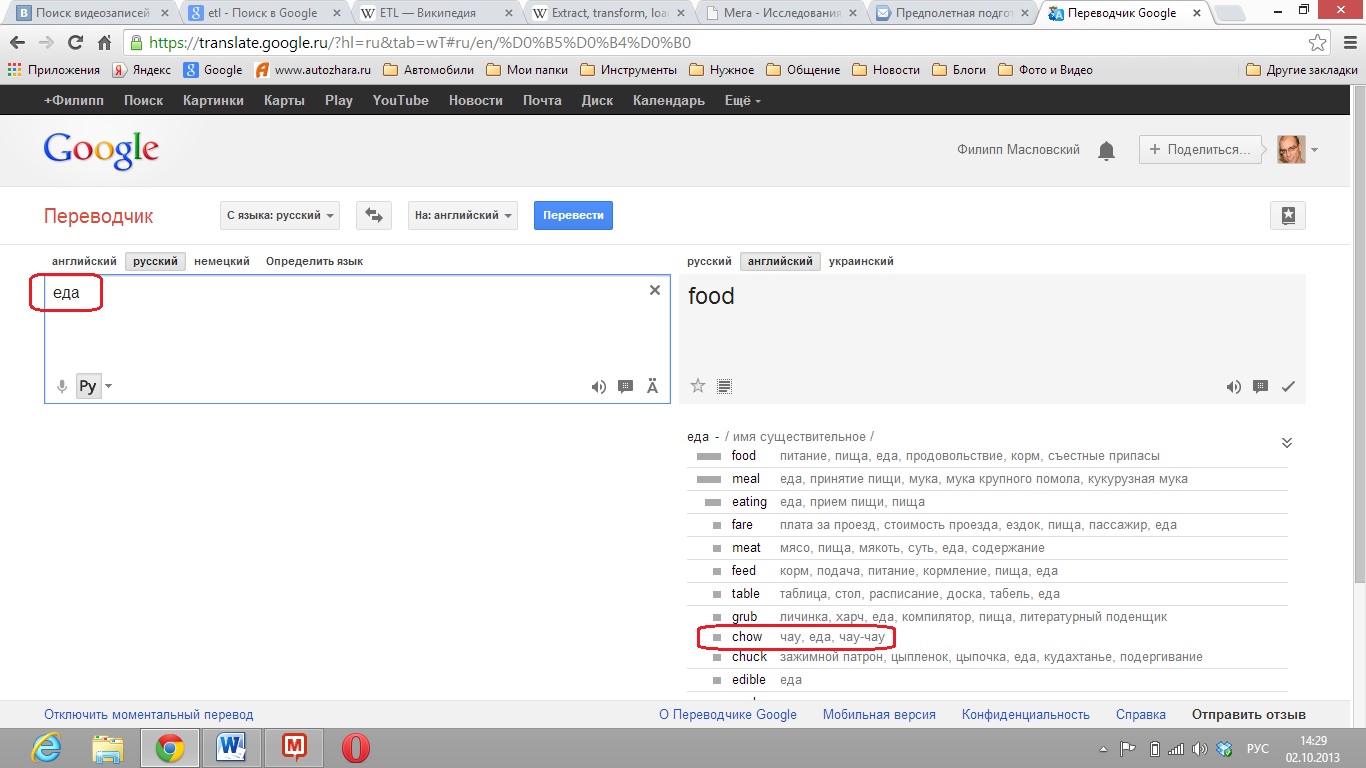Launch Internet Explorer from taskbar

pyautogui.click(x=45, y=748)
